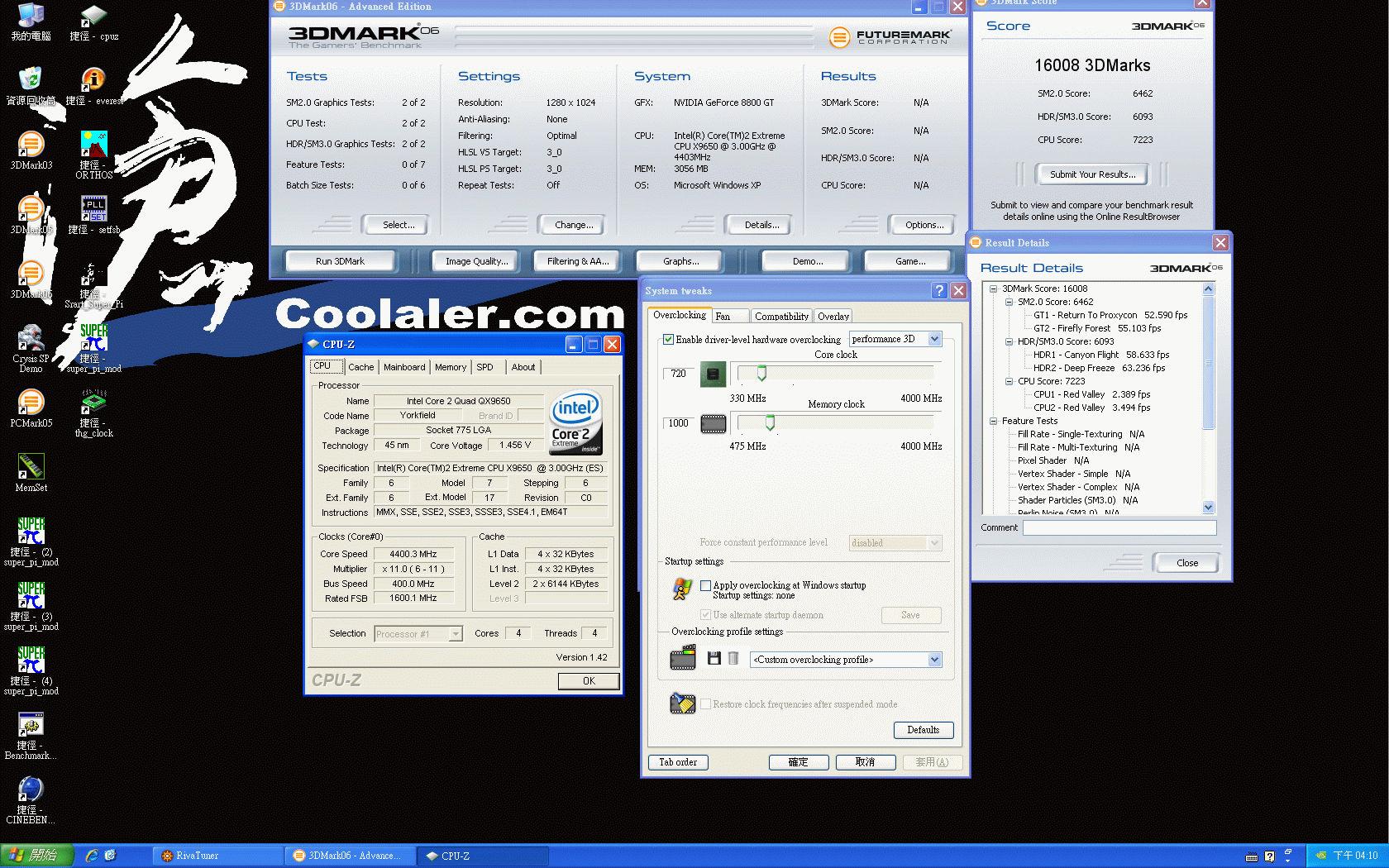Image resolution: width=1389 pixels, height=868 pixels.
Task: Click the delete profile trash icon
Action: tap(733, 658)
